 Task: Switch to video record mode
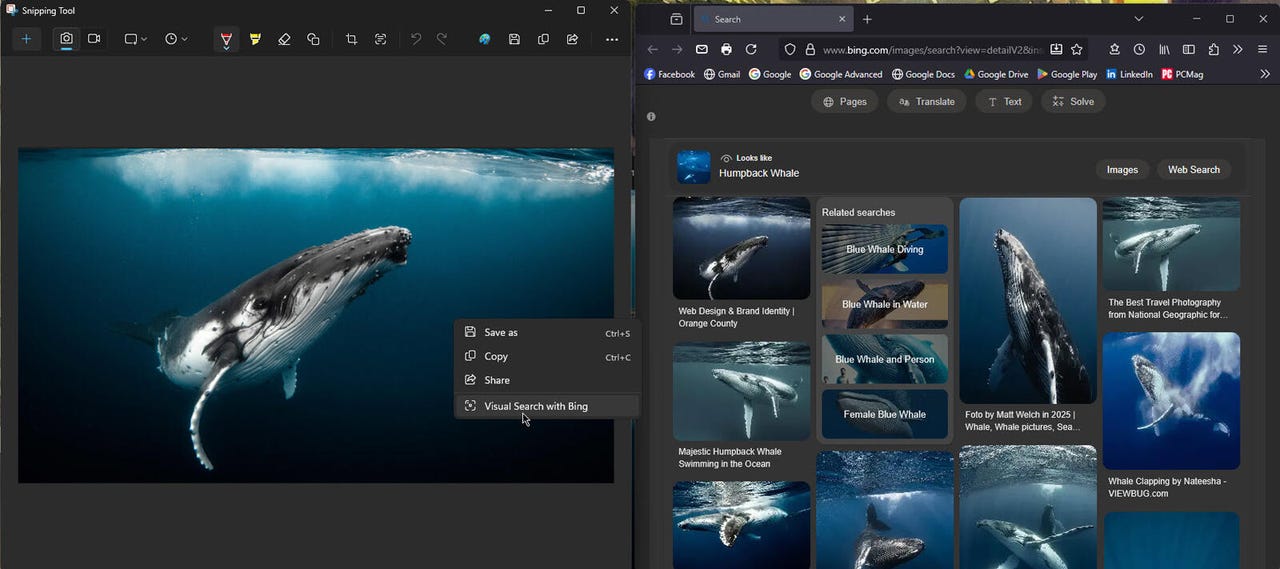[x=94, y=39]
